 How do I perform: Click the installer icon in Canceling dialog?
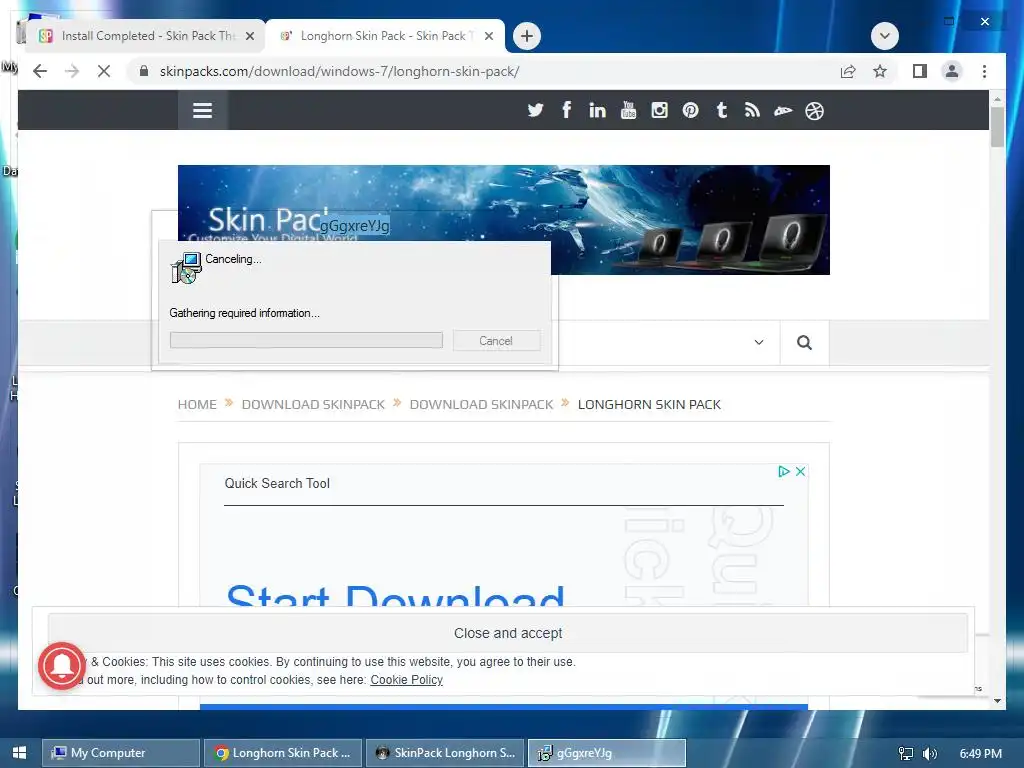[186, 268]
